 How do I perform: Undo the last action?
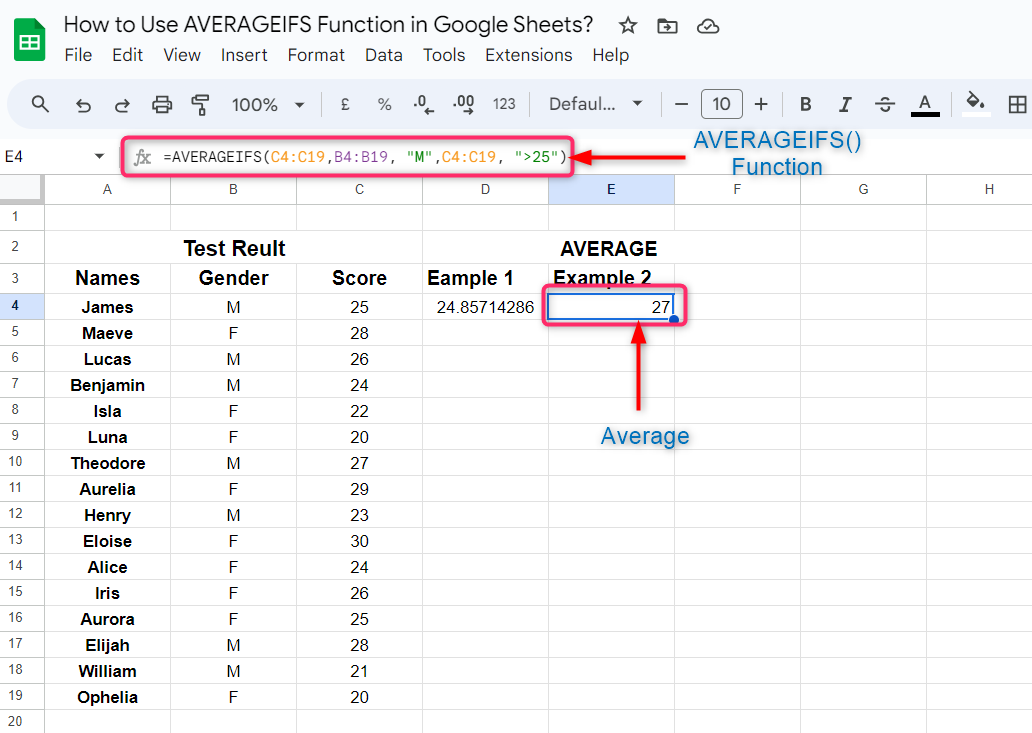pos(83,105)
